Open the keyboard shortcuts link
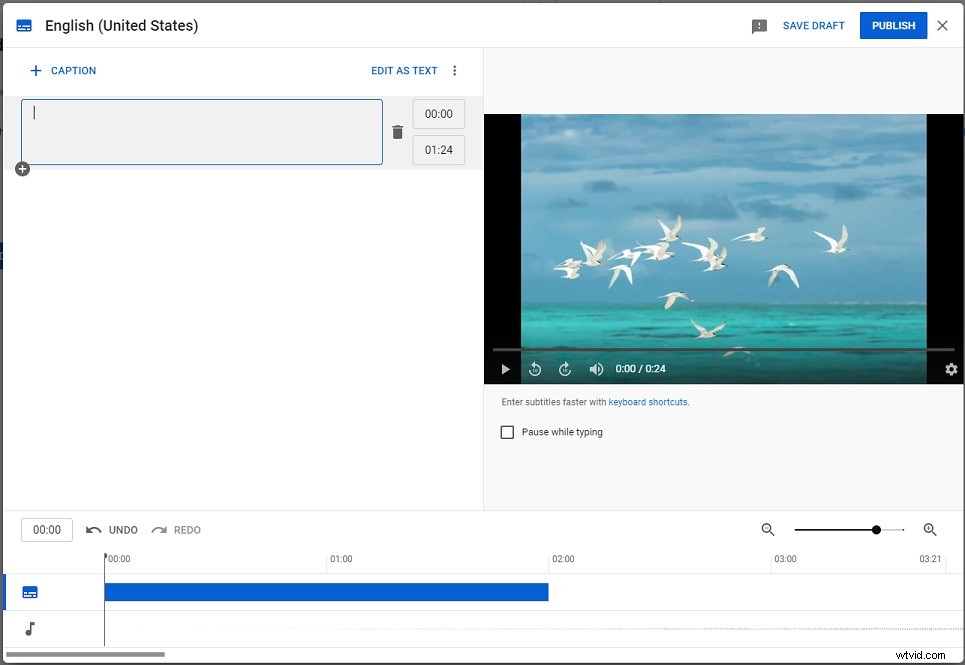The image size is (965, 665). coord(648,401)
